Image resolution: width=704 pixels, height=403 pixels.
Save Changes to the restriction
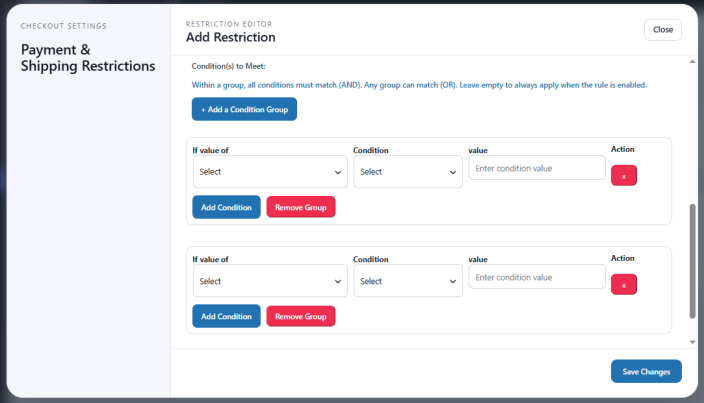tap(646, 371)
